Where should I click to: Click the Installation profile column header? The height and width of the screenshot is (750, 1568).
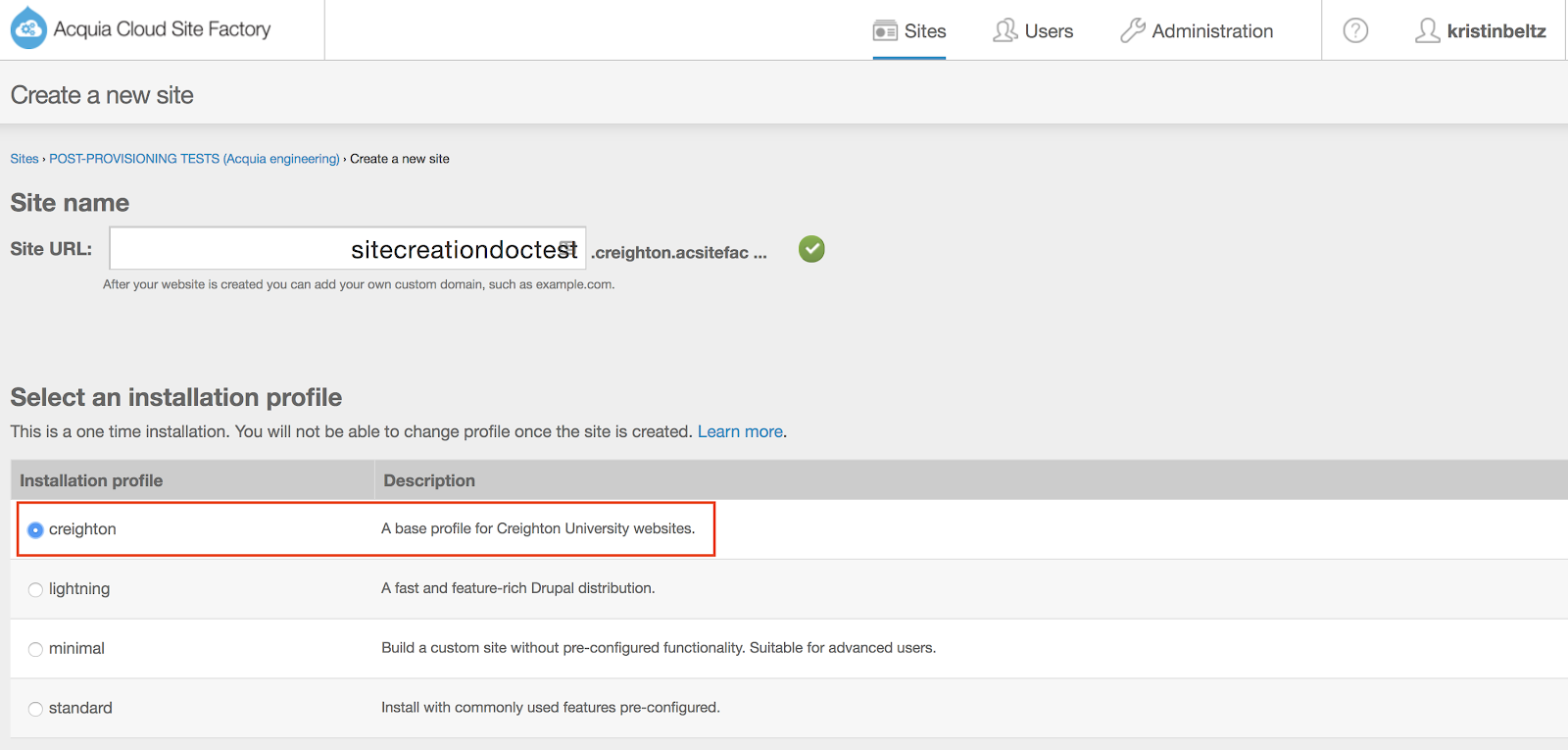coord(91,480)
